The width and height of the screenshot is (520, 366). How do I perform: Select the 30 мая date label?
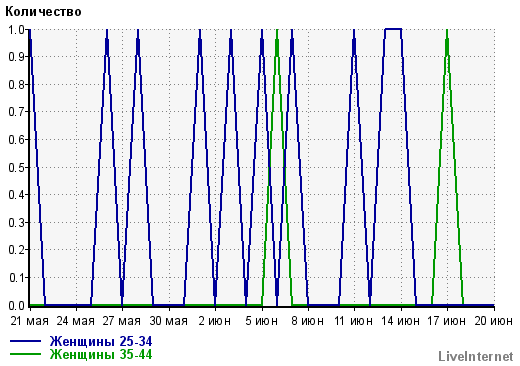(x=168, y=321)
